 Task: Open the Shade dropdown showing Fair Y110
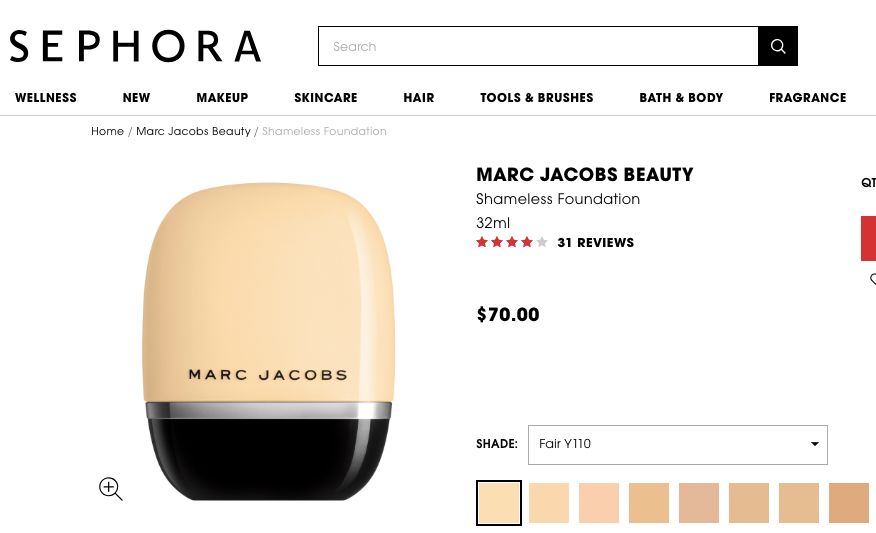678,445
